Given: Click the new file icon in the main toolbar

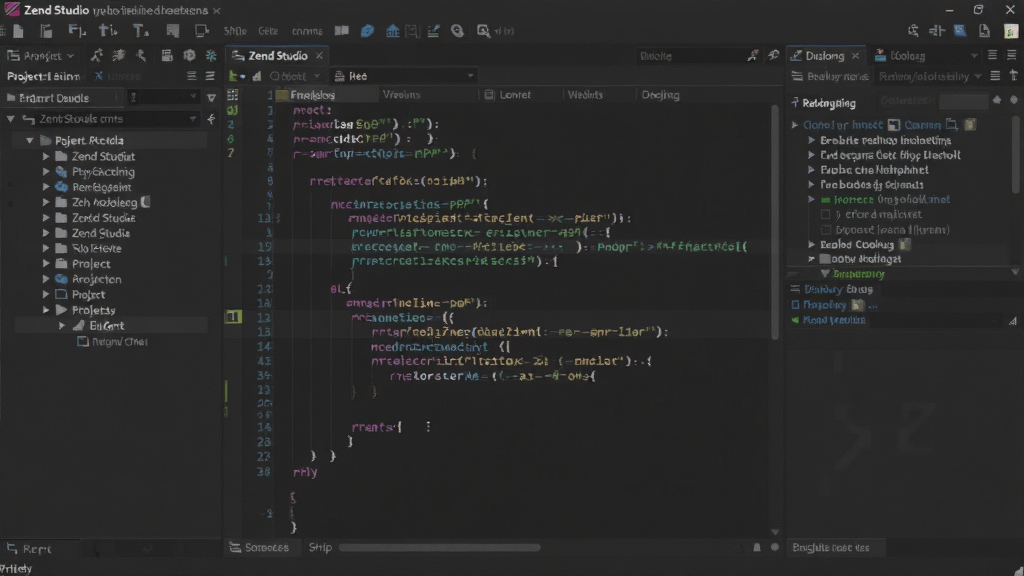Looking at the screenshot, I should point(18,31).
